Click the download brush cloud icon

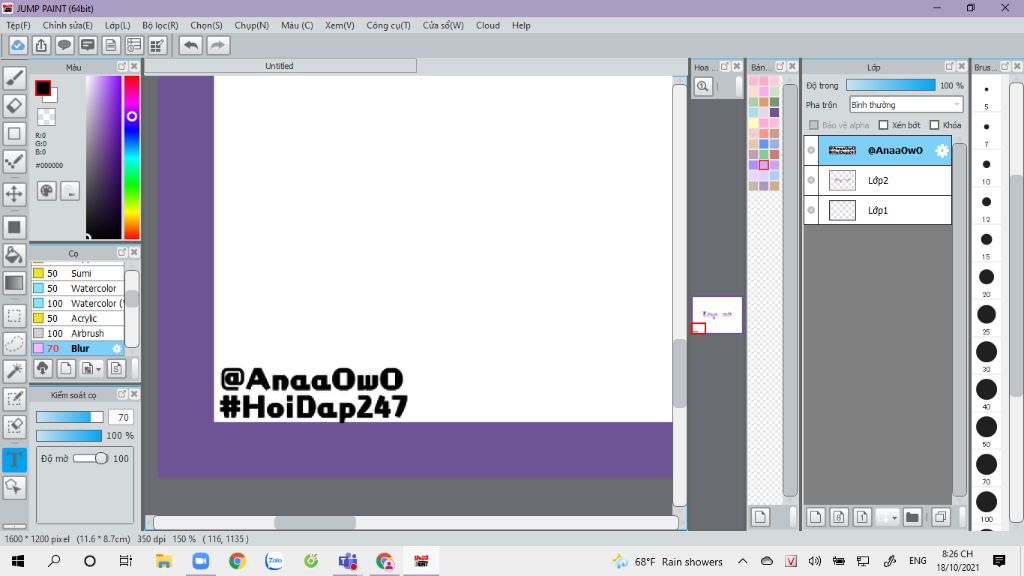pyautogui.click(x=42, y=368)
